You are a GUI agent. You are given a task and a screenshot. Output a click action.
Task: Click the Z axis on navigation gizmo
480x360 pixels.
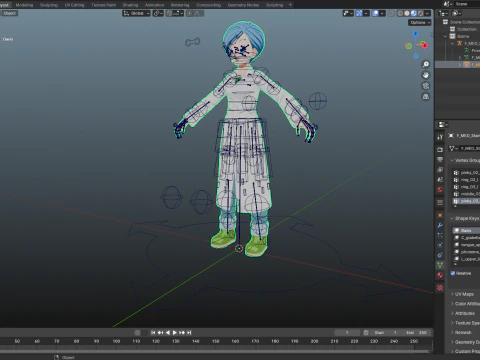point(415,34)
